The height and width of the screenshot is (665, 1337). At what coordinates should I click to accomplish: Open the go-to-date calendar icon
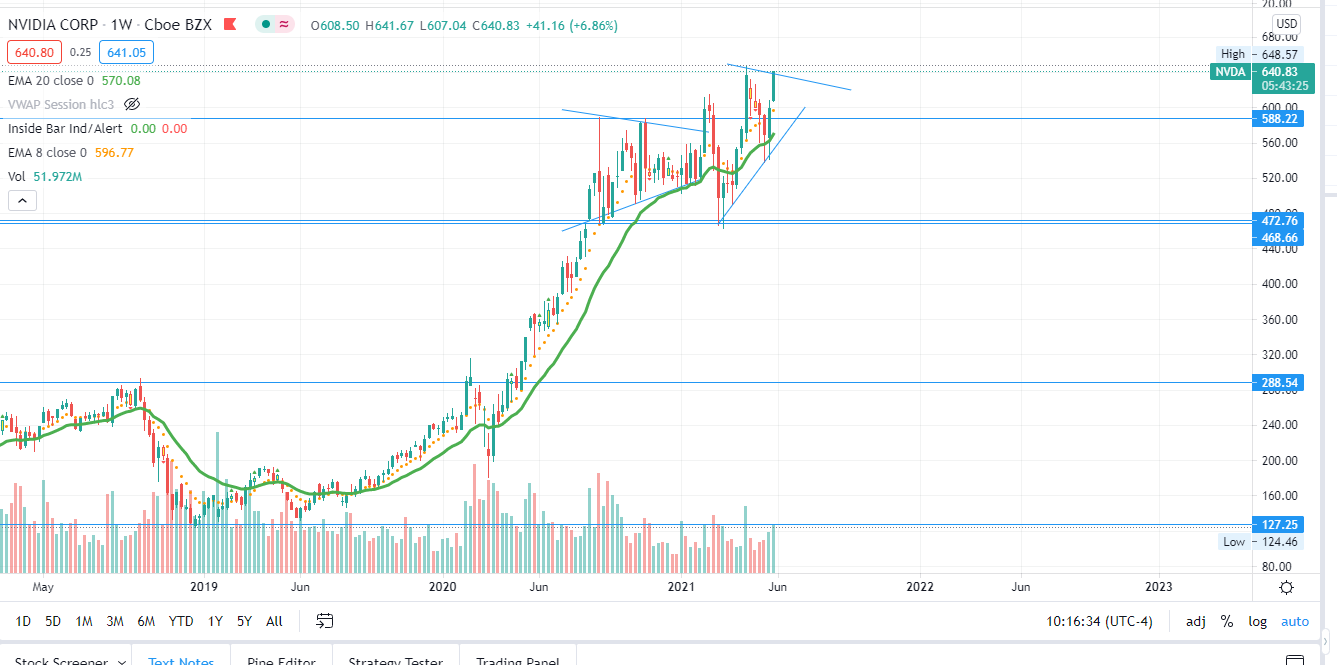324,621
